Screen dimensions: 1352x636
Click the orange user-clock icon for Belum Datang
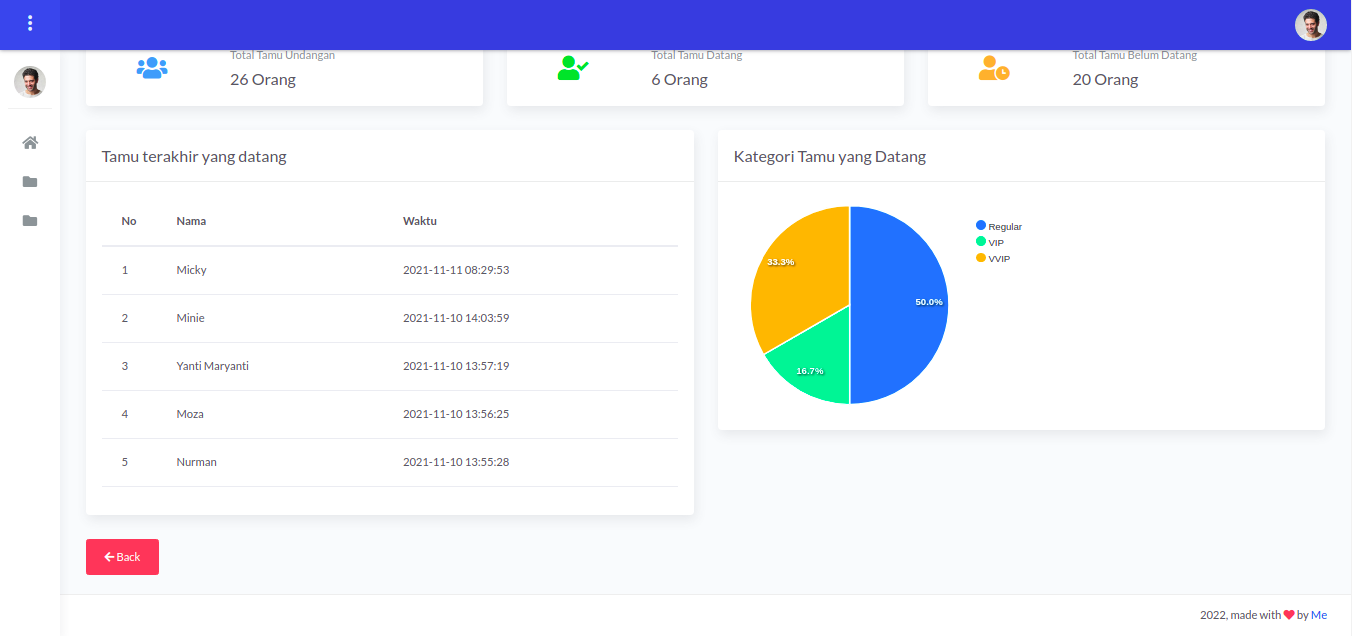994,68
